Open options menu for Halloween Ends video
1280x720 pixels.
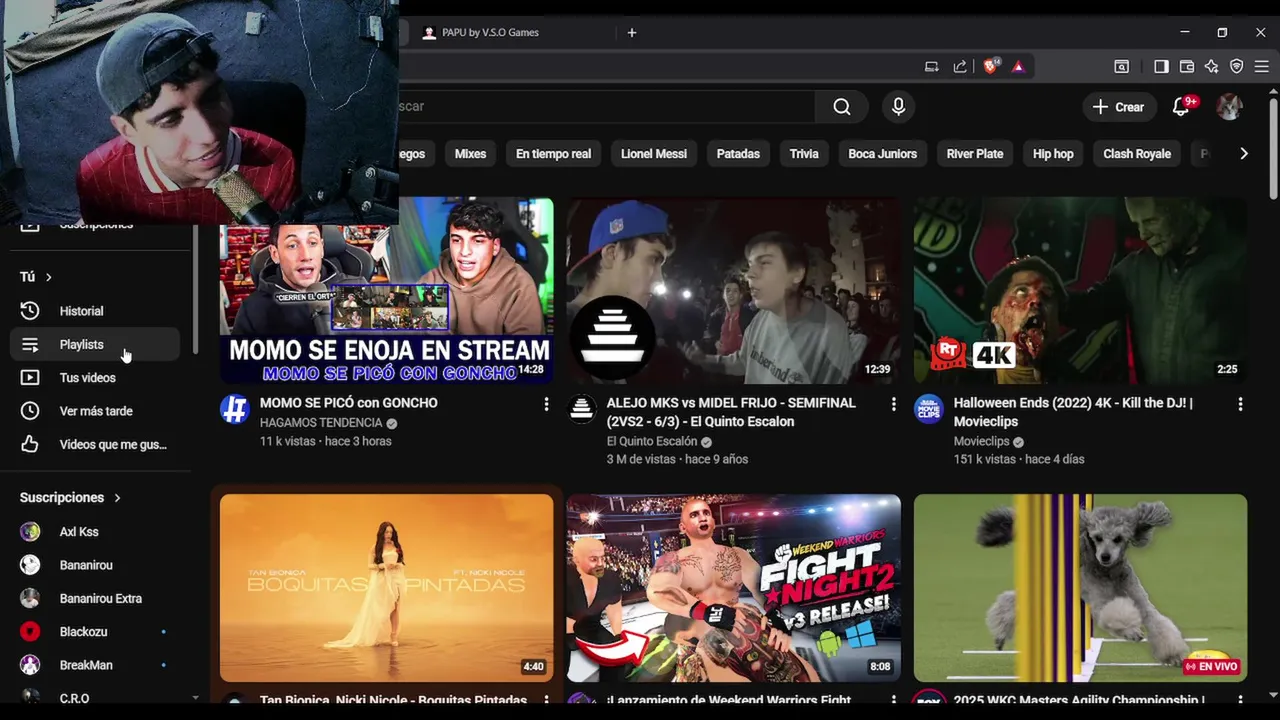pyautogui.click(x=1240, y=404)
